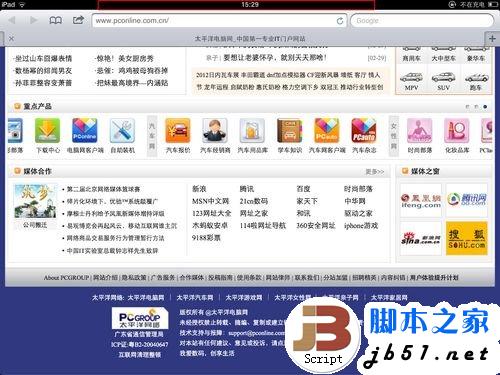Screen dimensions: 500x375
Task: Open the 中华网 link
Action: coord(355,201)
